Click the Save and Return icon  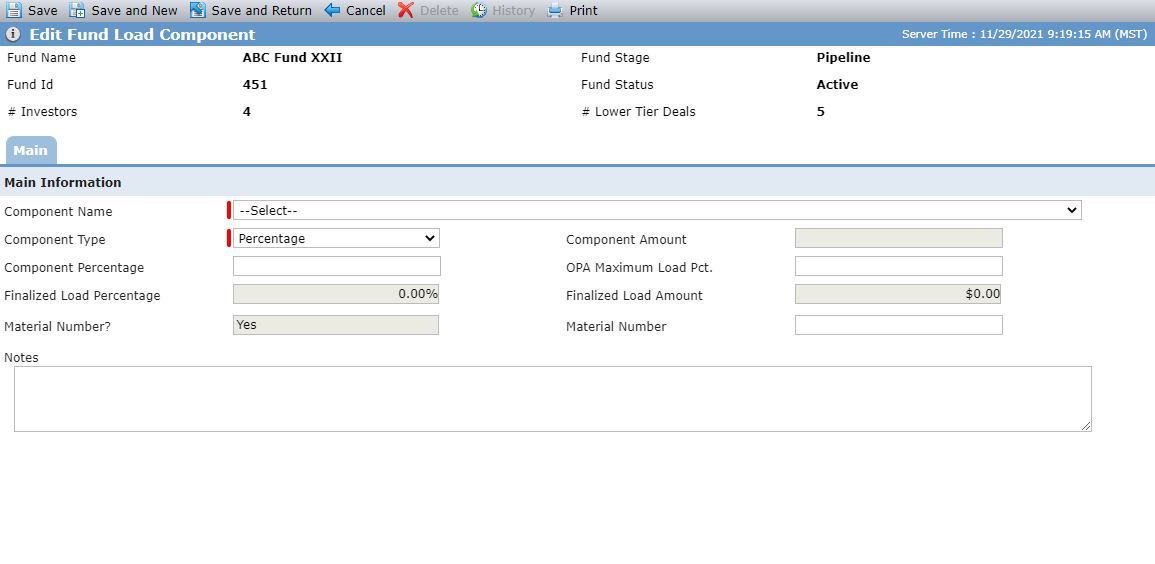tap(197, 10)
